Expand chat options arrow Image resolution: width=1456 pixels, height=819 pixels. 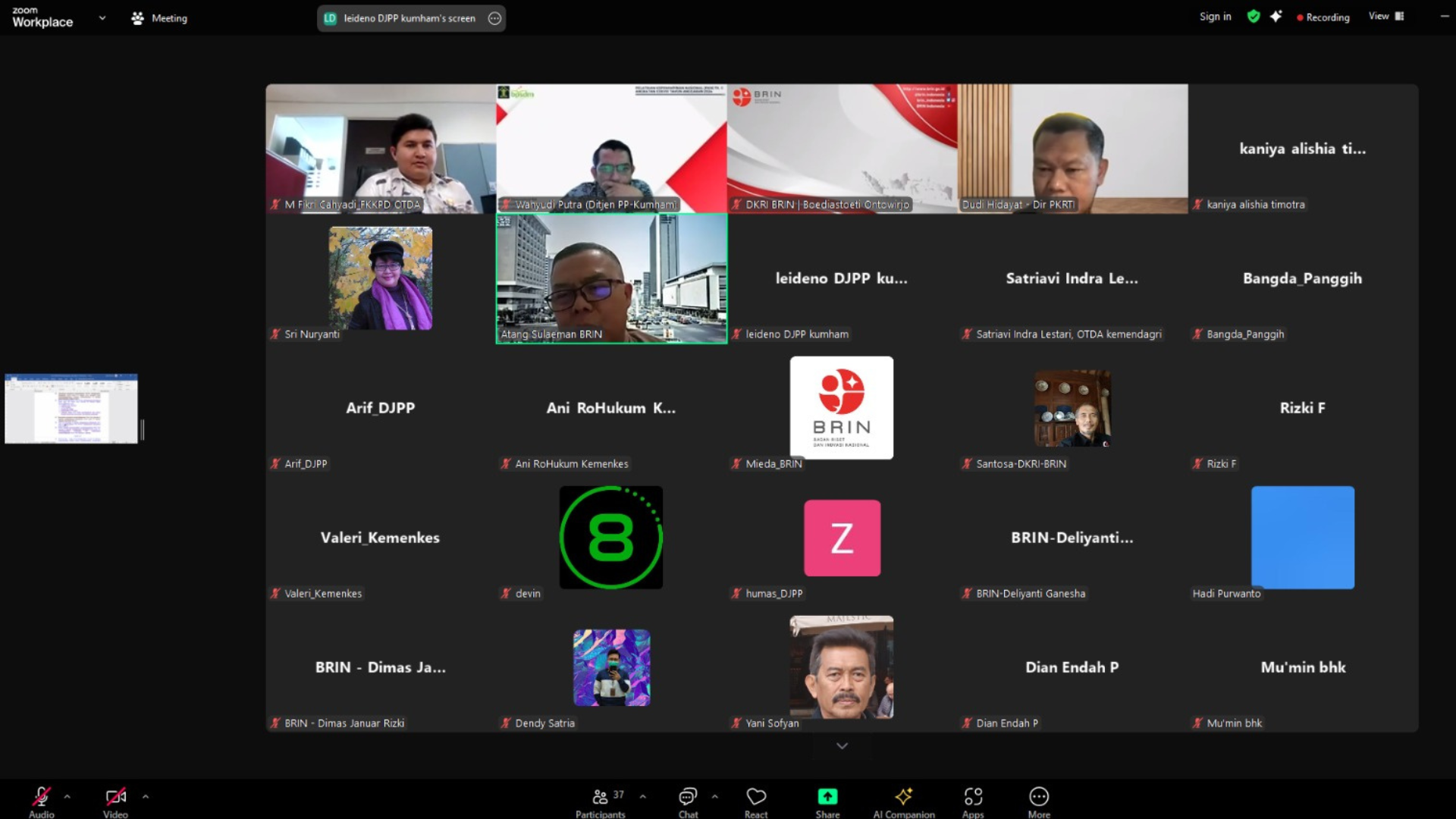714,796
